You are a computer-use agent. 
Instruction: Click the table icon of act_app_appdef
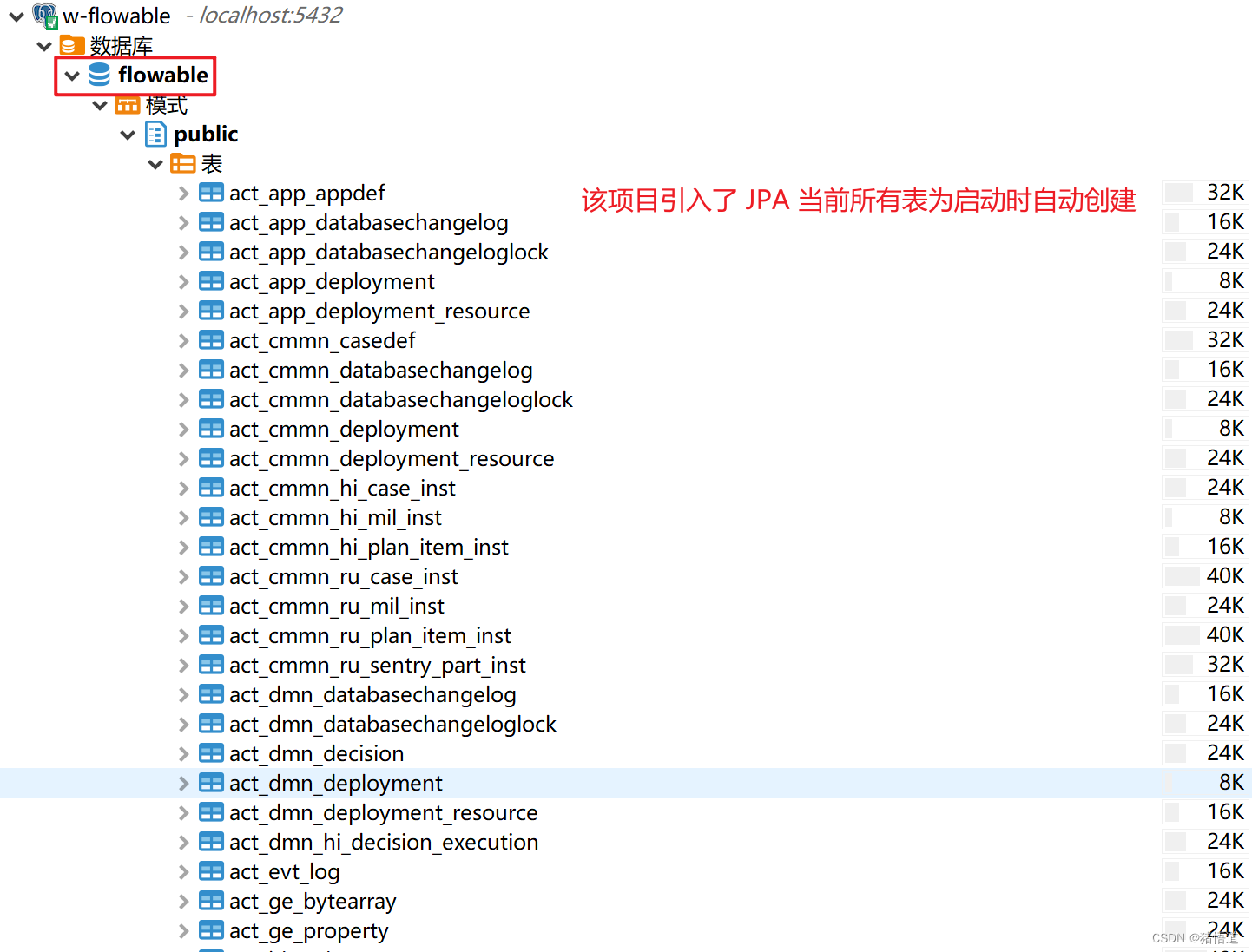211,193
